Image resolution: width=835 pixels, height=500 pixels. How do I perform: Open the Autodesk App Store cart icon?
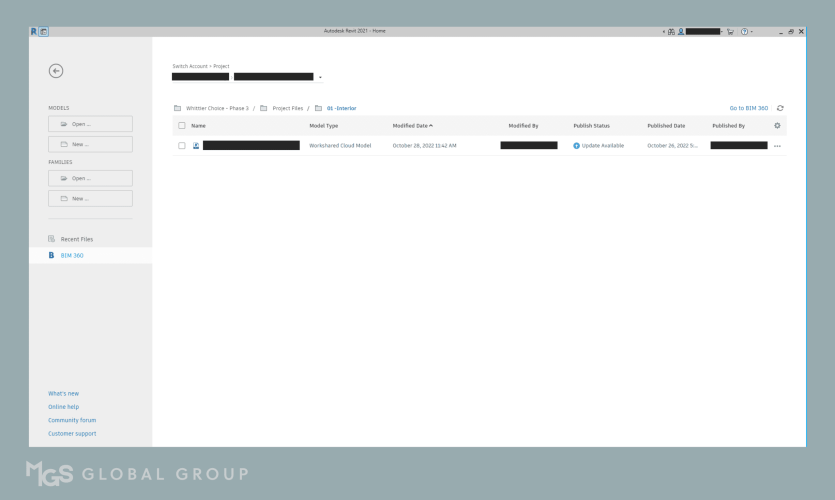coord(731,31)
